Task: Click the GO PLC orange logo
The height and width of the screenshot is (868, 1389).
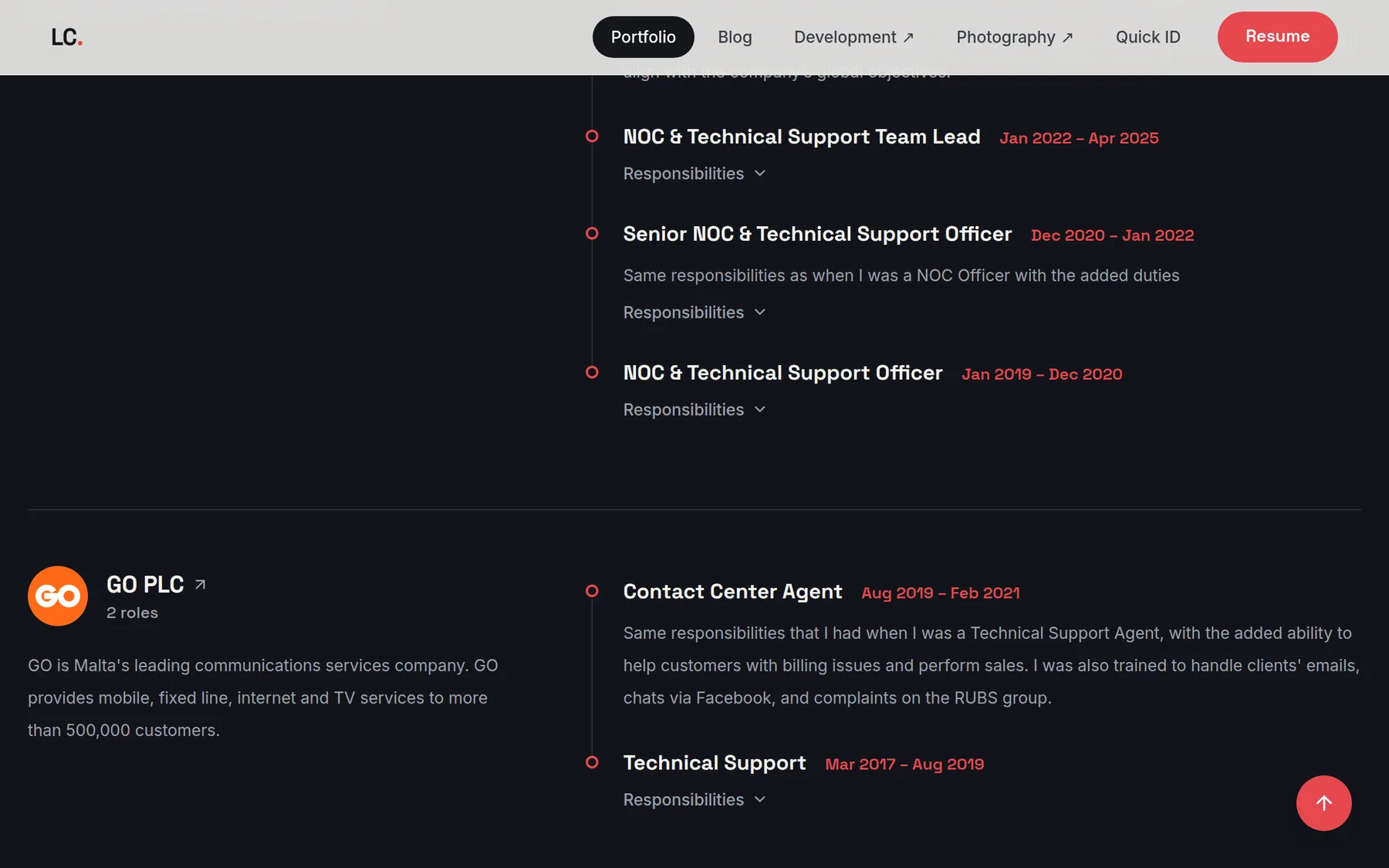Action: (x=58, y=596)
